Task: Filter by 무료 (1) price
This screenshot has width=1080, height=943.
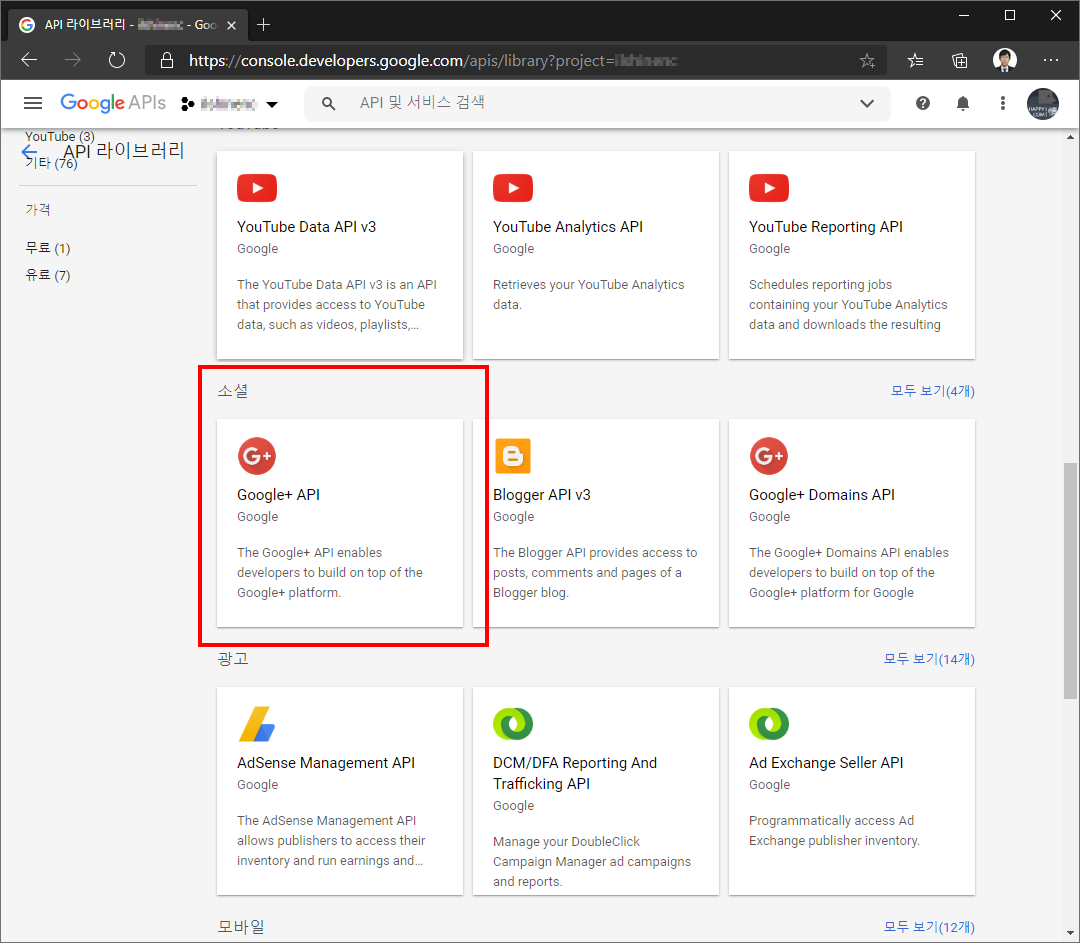Action: pos(48,248)
